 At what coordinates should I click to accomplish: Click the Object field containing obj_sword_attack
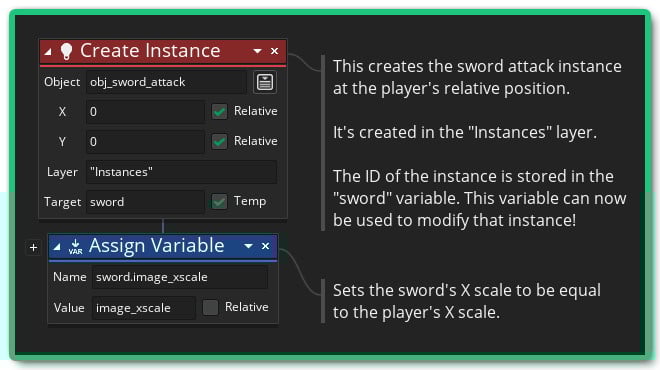point(166,82)
